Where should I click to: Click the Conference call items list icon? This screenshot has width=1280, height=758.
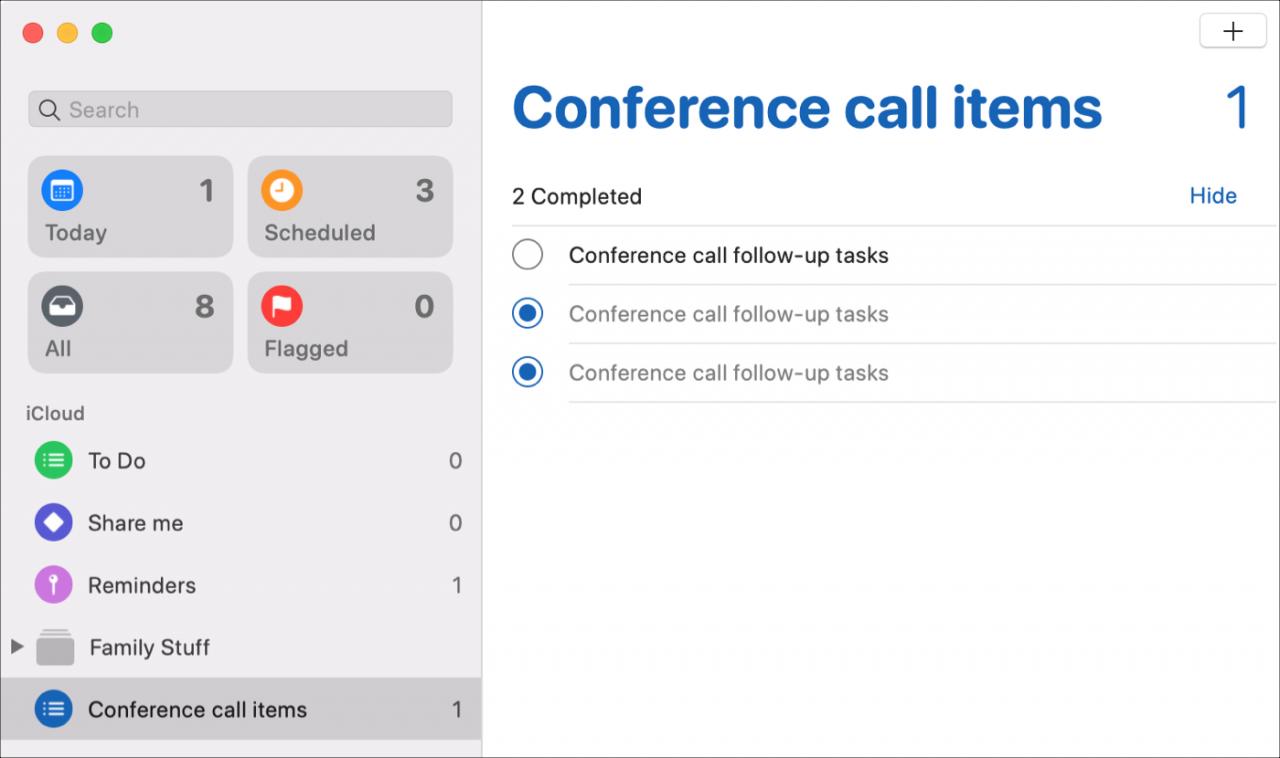click(53, 709)
